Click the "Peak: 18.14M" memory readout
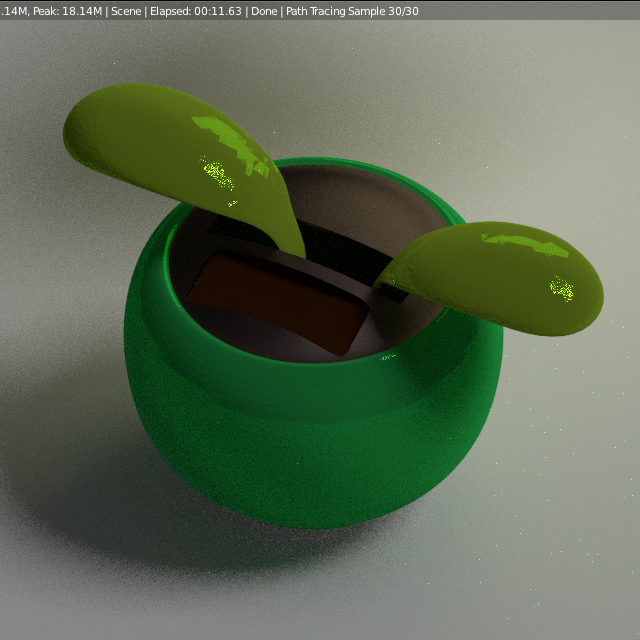Viewport: 640px width, 640px height. 67,11
